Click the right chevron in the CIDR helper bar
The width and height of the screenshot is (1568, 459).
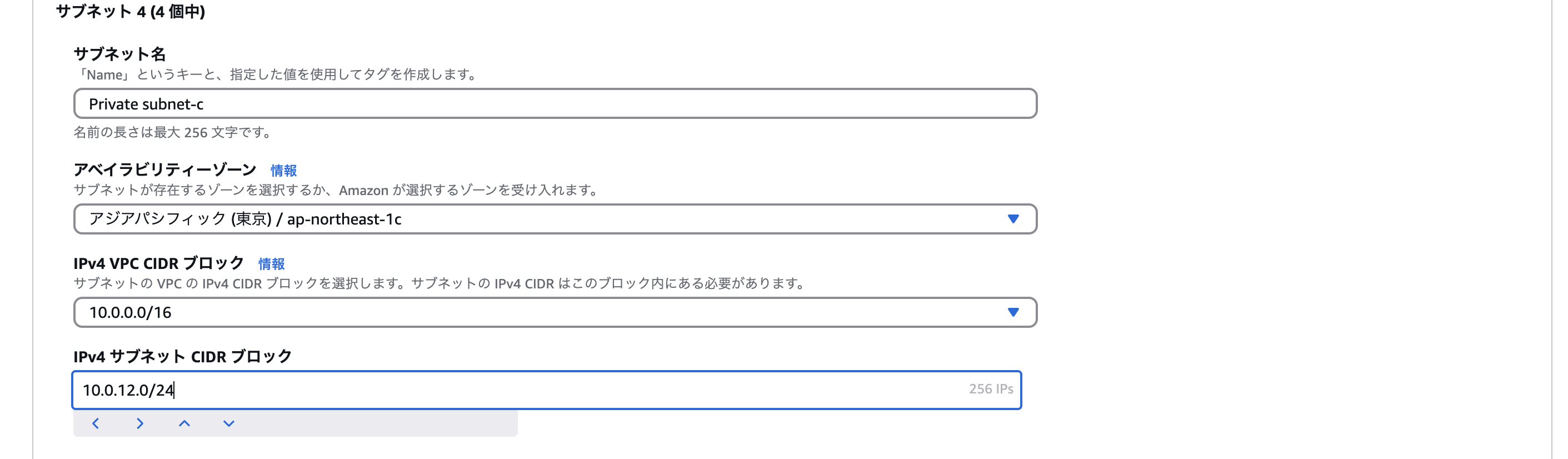139,422
